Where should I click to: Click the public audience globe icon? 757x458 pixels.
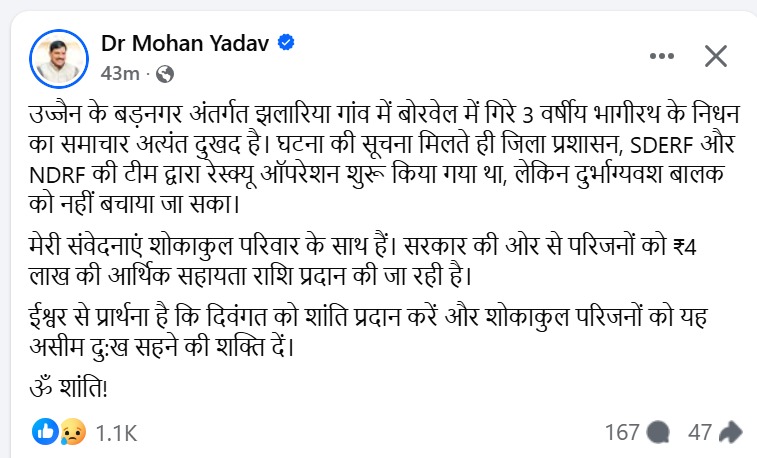click(166, 73)
